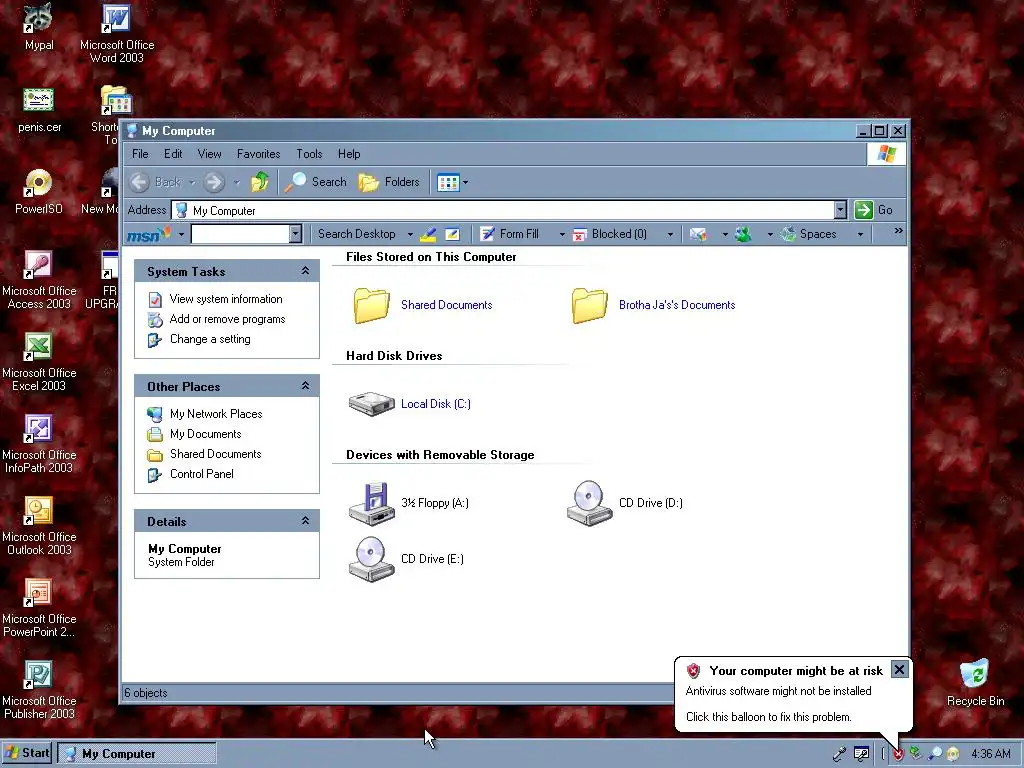Screen dimensions: 1024x768
Task: Click the Blocked (0) popup blocker
Action: (x=610, y=234)
